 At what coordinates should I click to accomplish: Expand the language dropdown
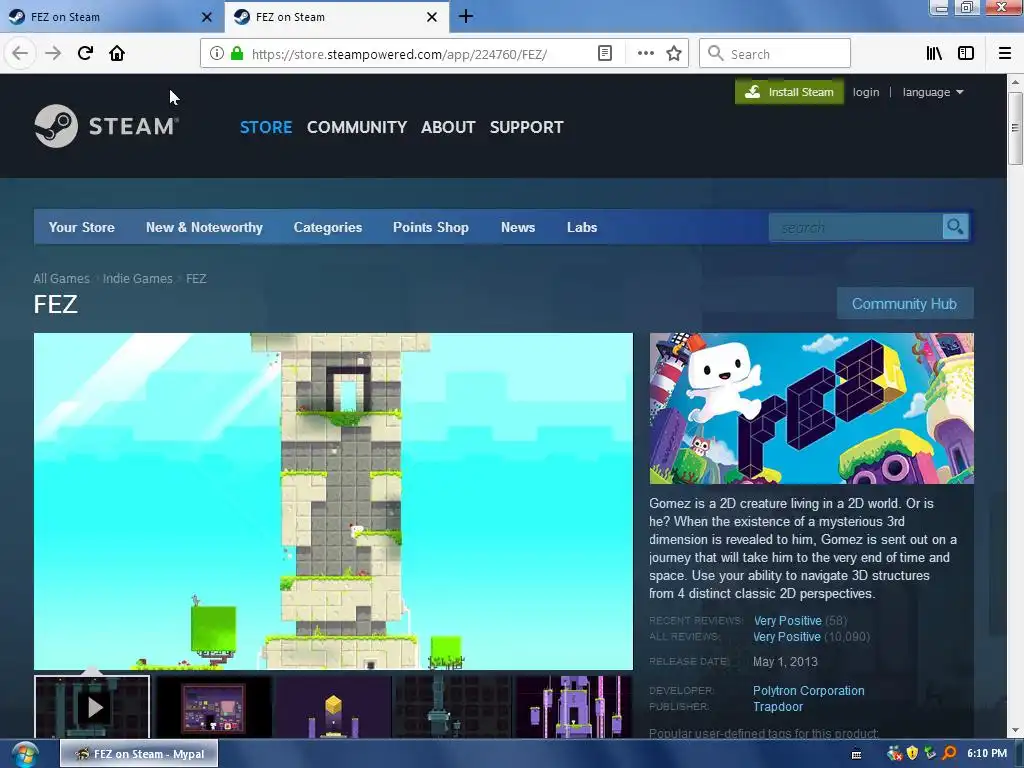click(x=933, y=92)
